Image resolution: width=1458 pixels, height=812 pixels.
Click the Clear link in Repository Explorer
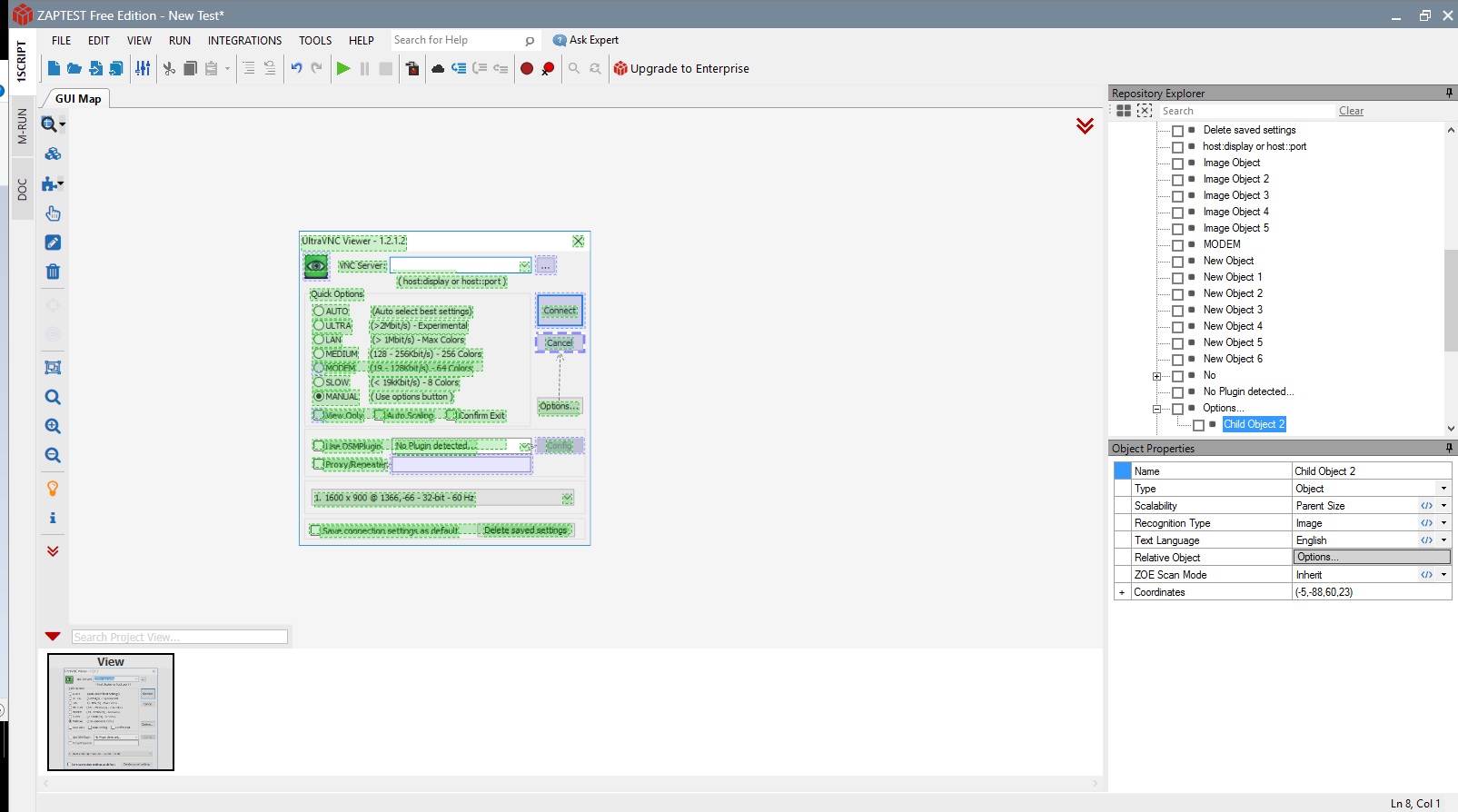(1351, 111)
